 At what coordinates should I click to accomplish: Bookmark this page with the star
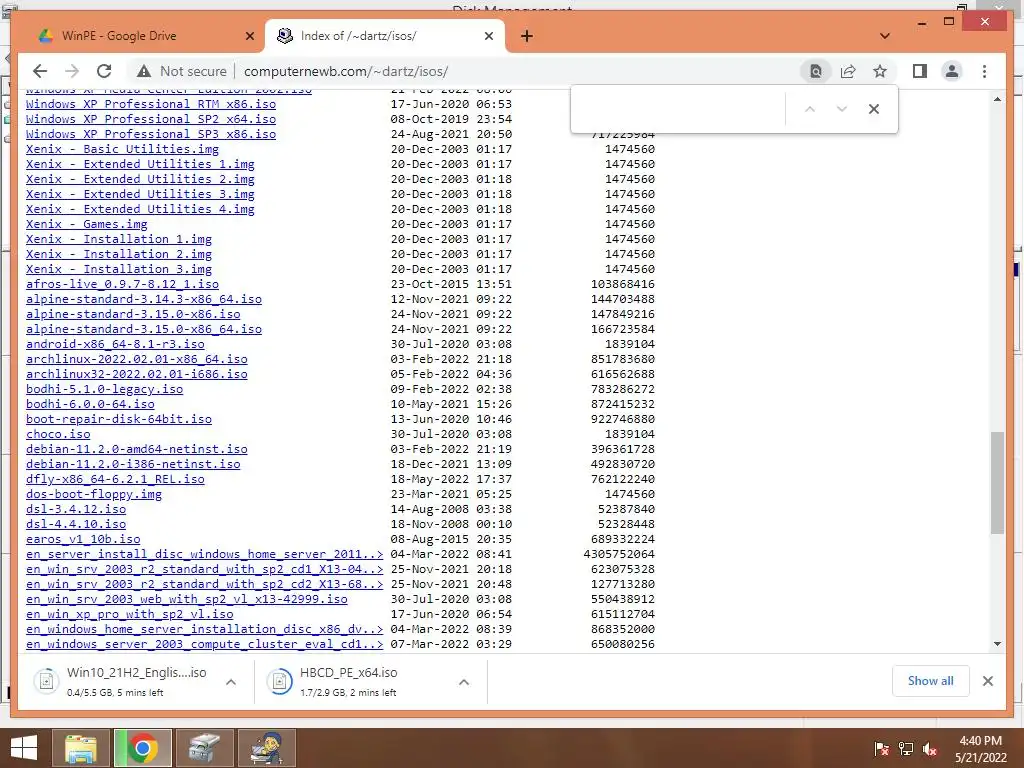point(880,71)
